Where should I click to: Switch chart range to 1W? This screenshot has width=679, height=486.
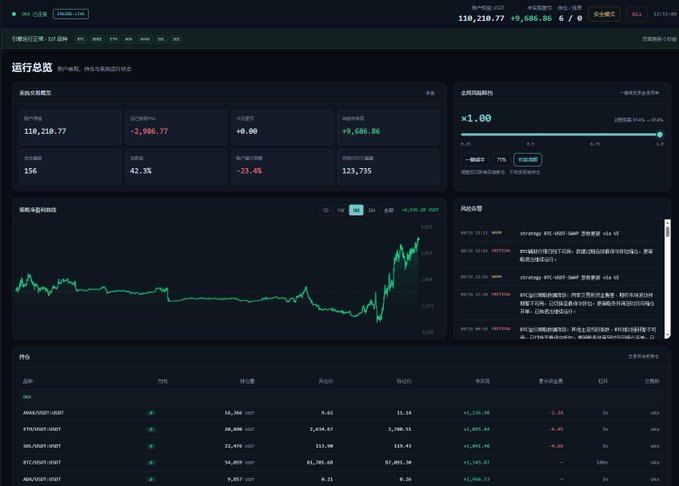[x=341, y=210]
